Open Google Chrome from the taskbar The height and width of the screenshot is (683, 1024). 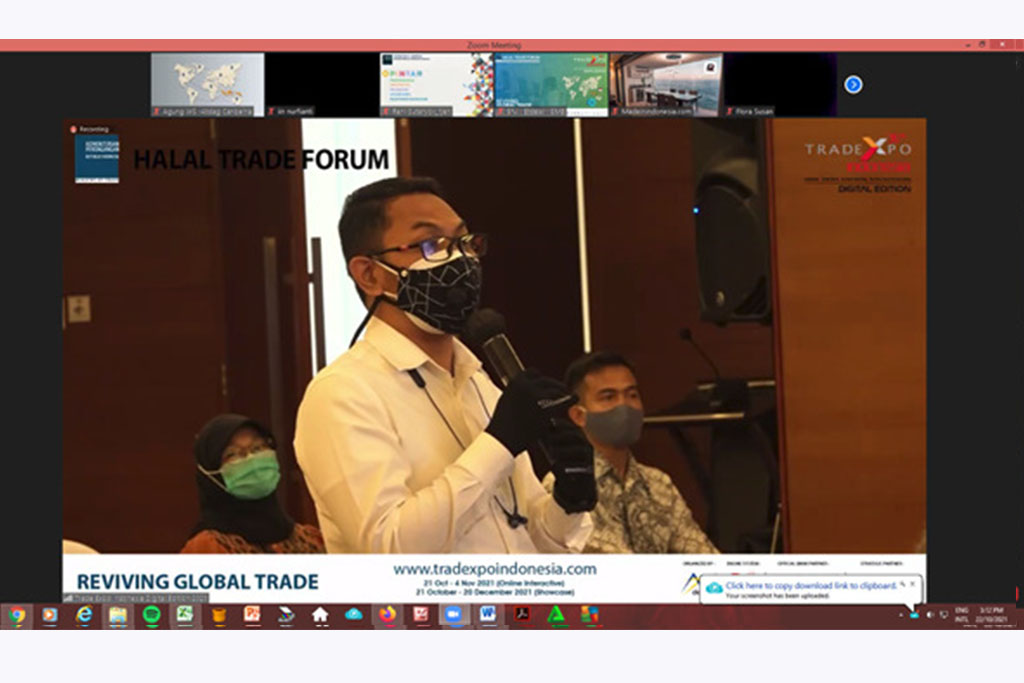coord(17,615)
